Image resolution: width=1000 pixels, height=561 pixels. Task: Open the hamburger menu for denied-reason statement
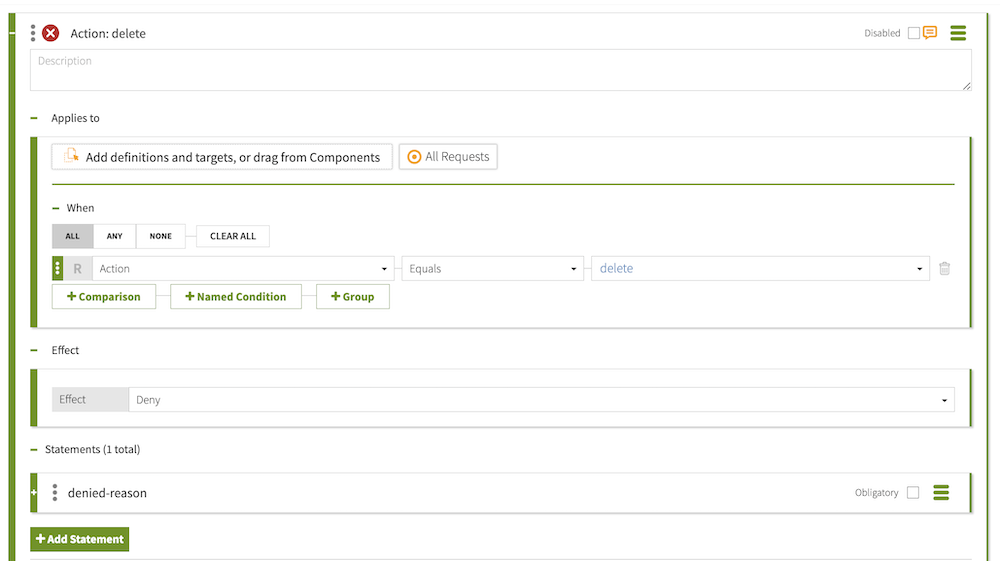(940, 492)
